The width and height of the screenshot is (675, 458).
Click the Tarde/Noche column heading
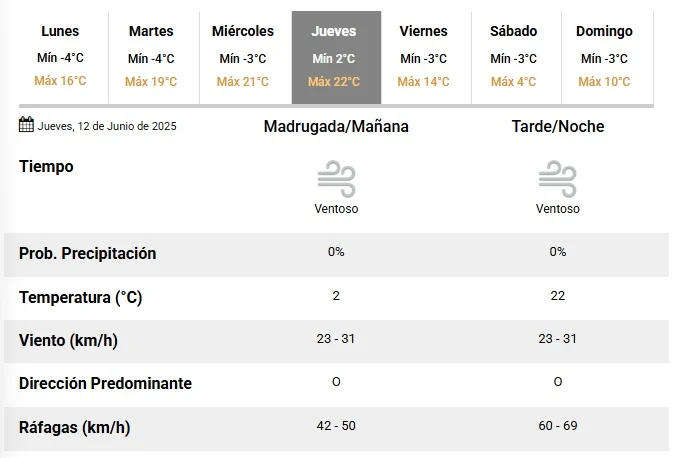coord(558,127)
